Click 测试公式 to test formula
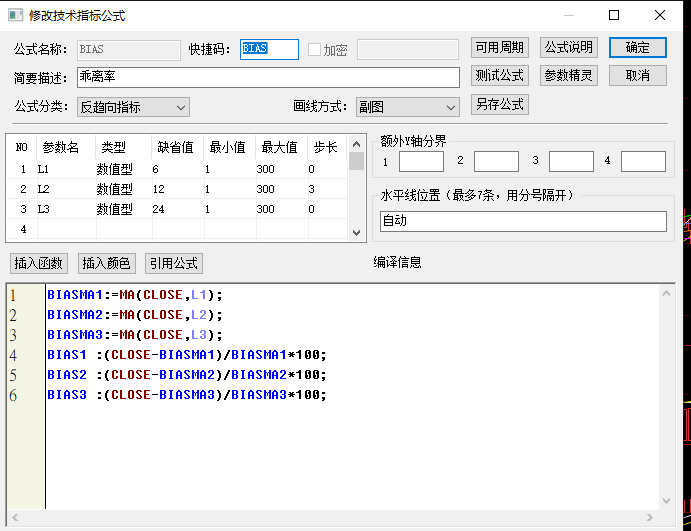This screenshot has height=531, width=691. (x=499, y=75)
